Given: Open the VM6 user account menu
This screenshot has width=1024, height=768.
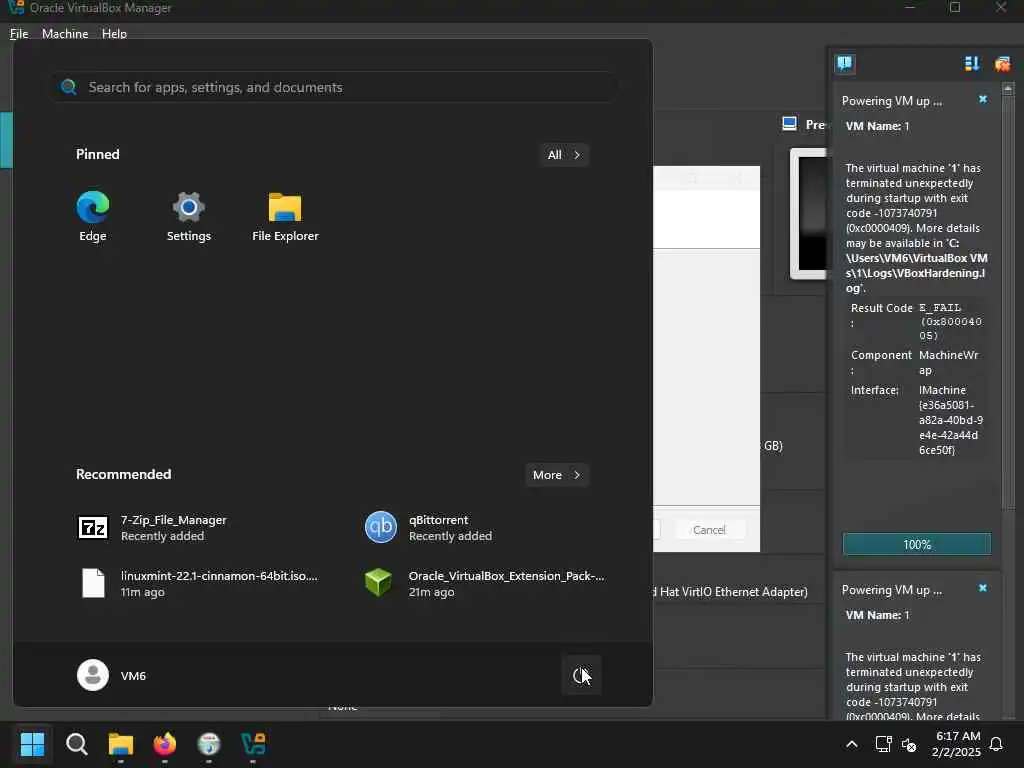Looking at the screenshot, I should click(112, 675).
